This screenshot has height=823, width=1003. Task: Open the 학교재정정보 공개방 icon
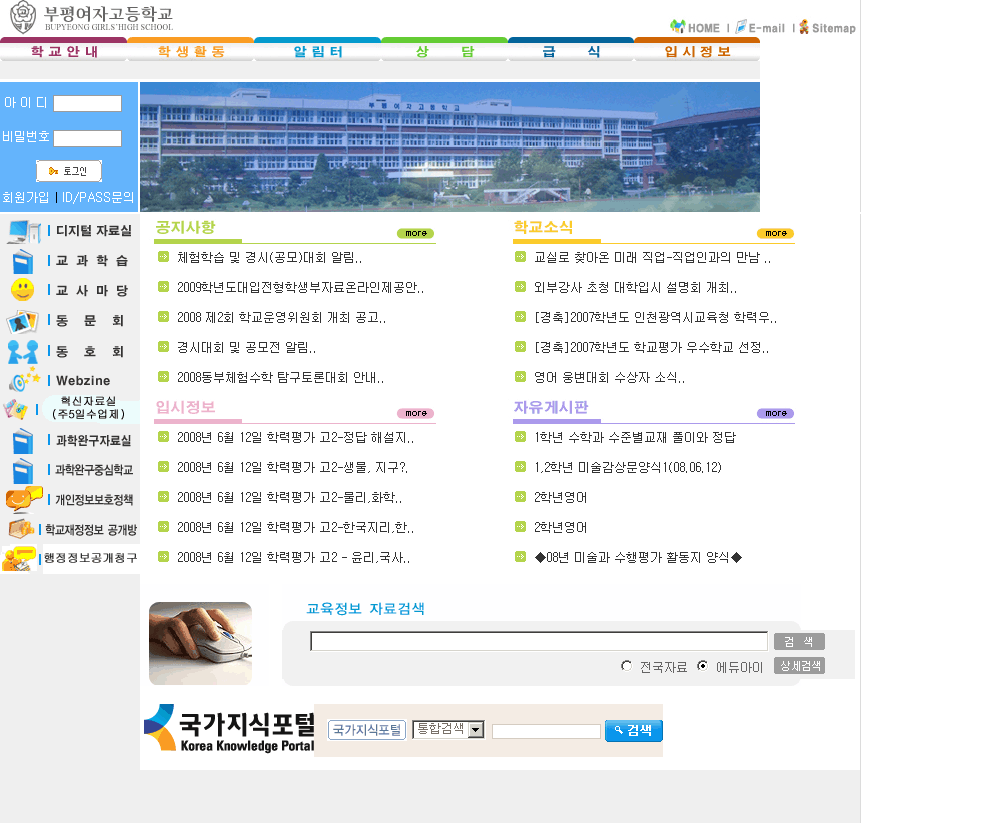(20, 529)
